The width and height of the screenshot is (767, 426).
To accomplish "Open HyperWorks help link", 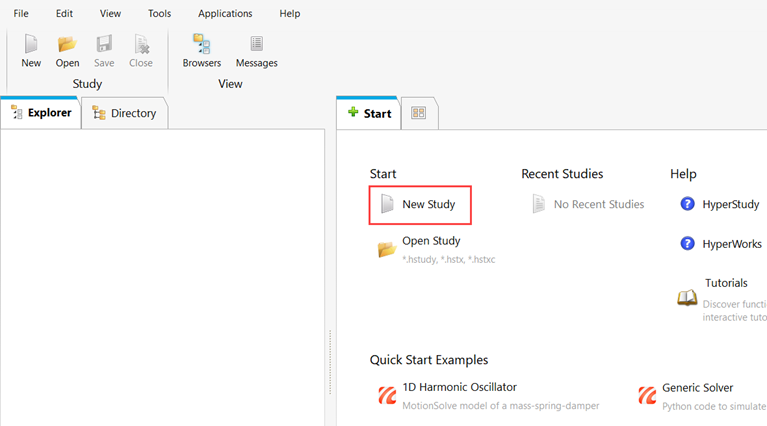I will [732, 244].
